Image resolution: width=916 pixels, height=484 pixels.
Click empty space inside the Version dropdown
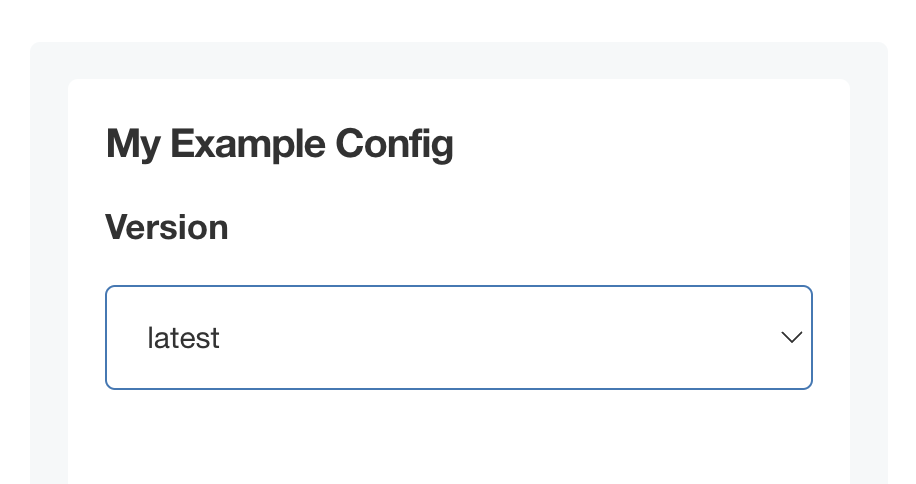(x=500, y=338)
